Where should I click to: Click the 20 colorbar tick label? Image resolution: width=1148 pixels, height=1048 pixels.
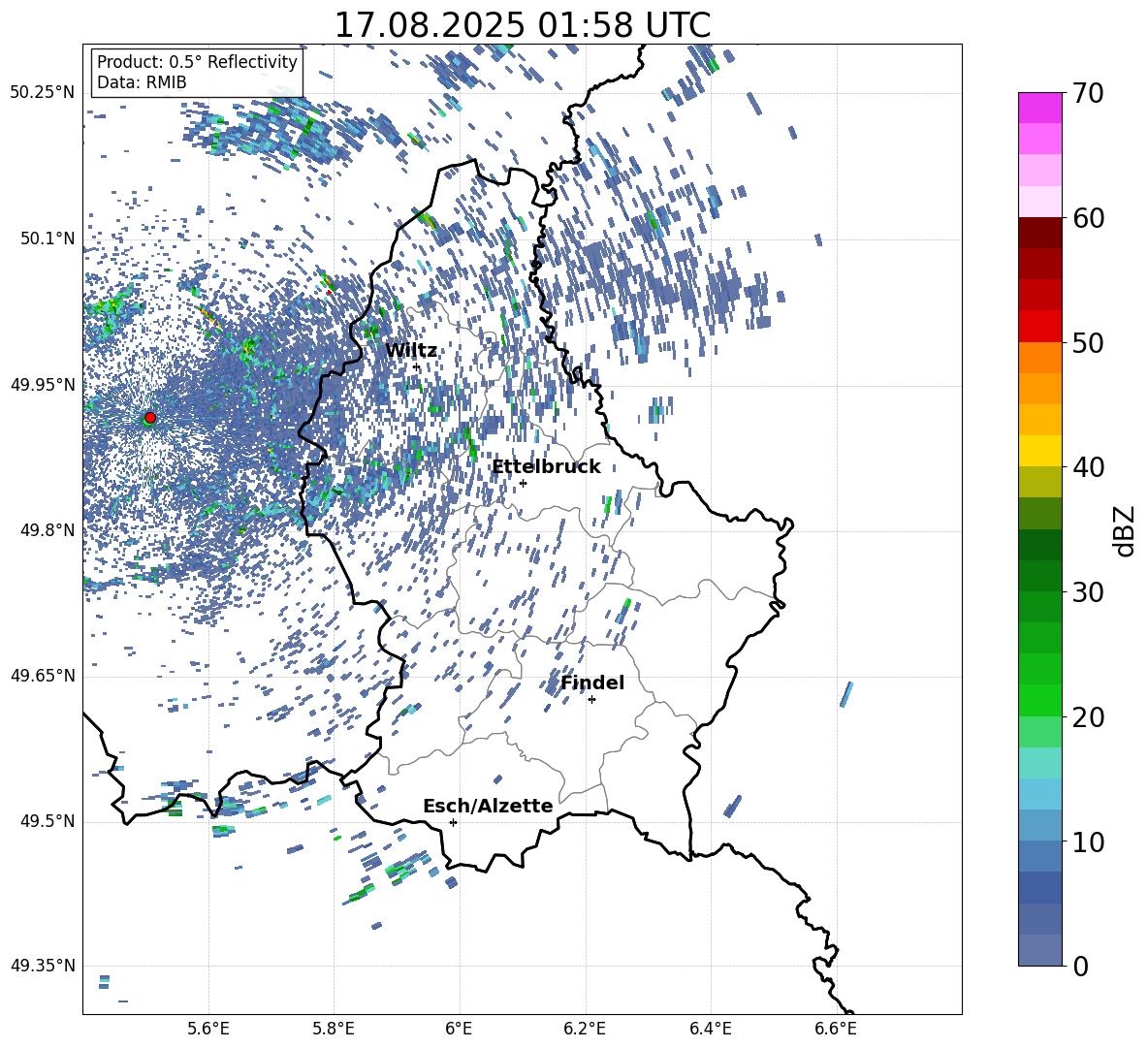(x=1088, y=717)
